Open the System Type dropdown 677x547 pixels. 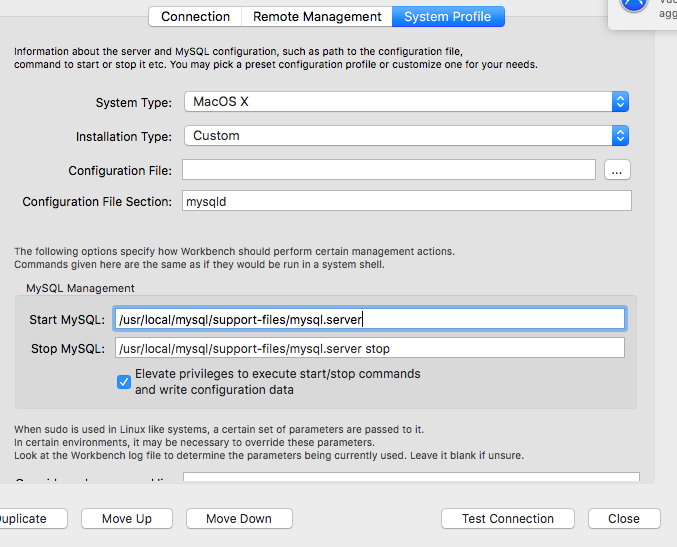[x=406, y=102]
